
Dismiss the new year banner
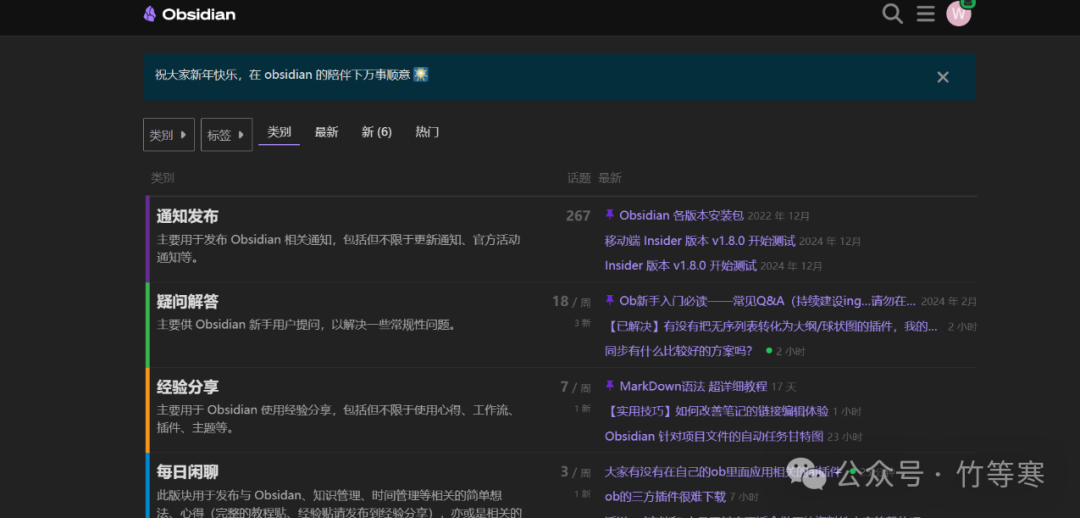[943, 77]
